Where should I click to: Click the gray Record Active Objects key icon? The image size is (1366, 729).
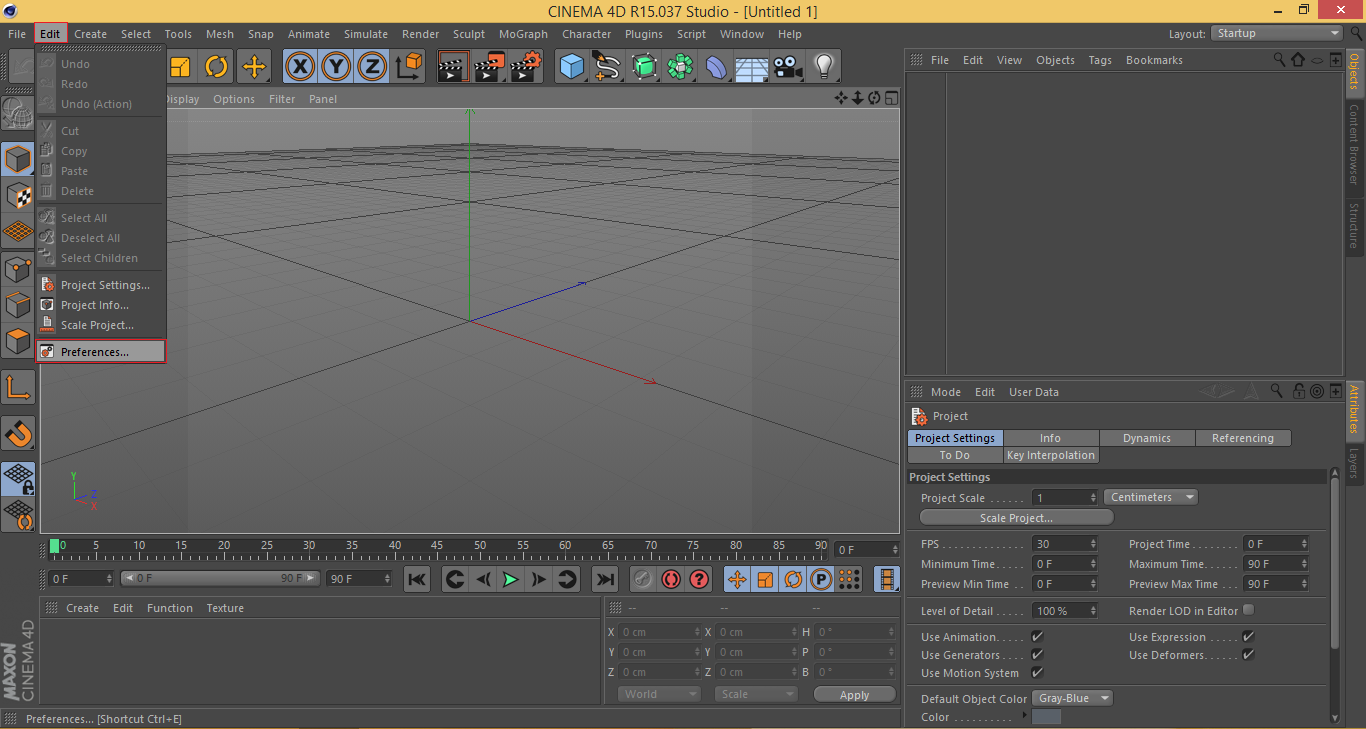tap(642, 579)
